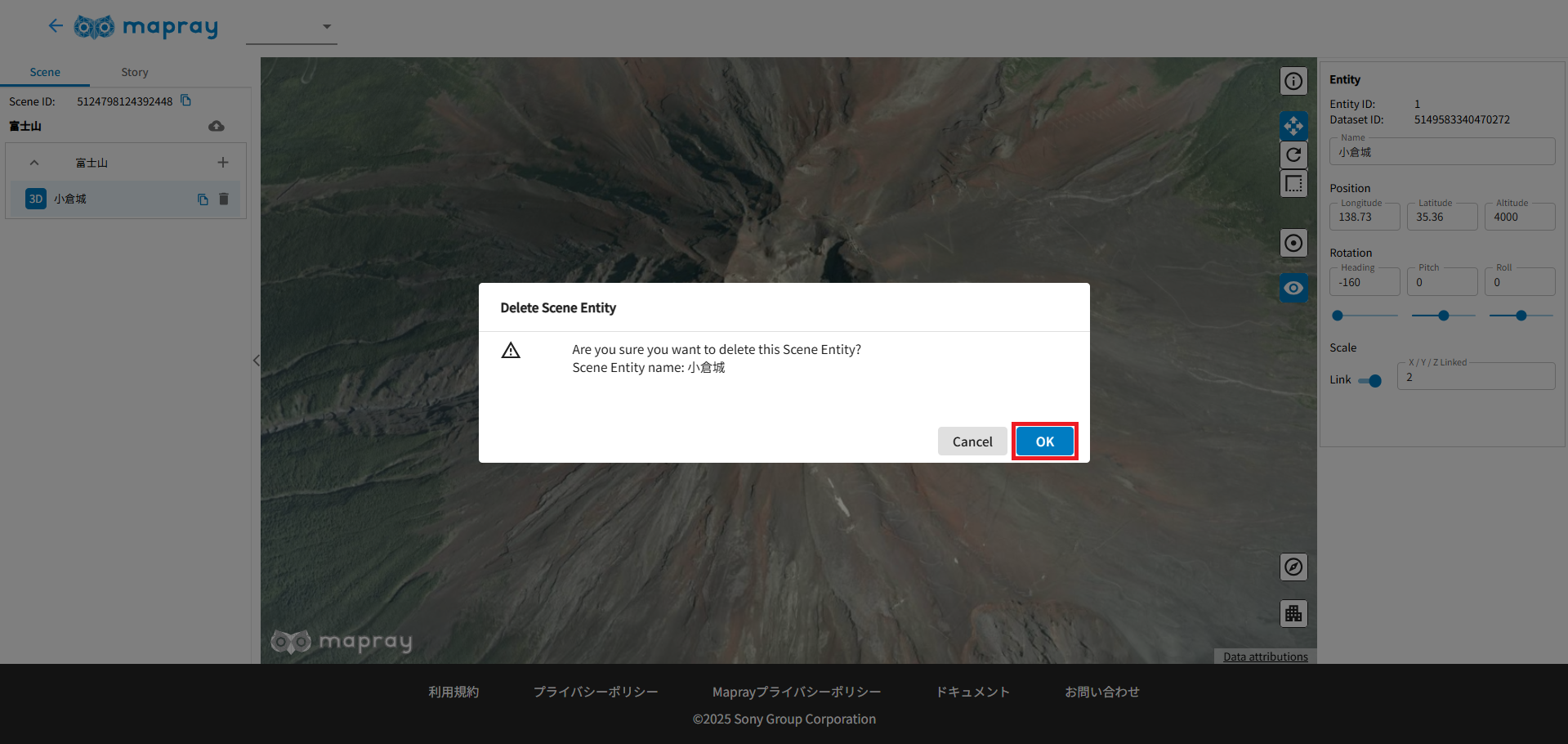Copy the Scene ID to clipboard

[185, 101]
